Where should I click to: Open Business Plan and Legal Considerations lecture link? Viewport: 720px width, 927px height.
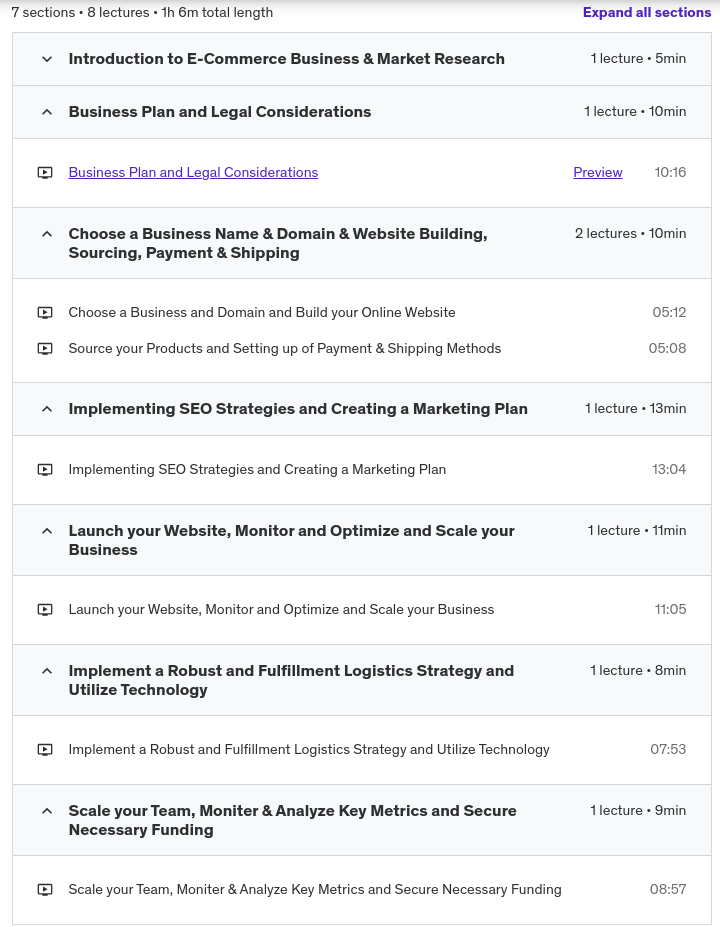[193, 173]
